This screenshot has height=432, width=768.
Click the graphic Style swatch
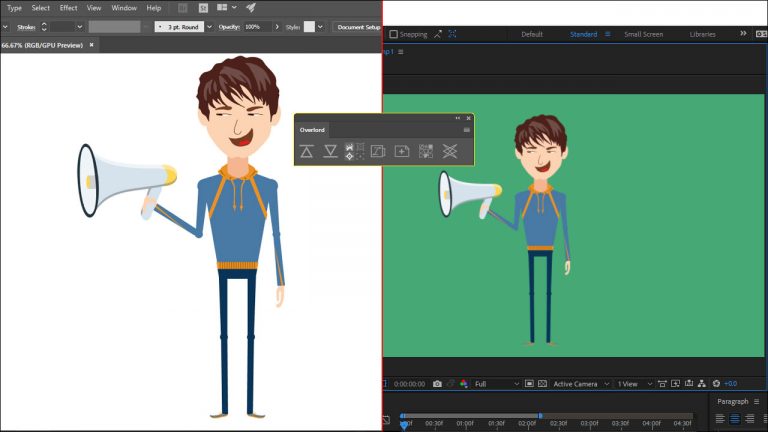tap(309, 26)
